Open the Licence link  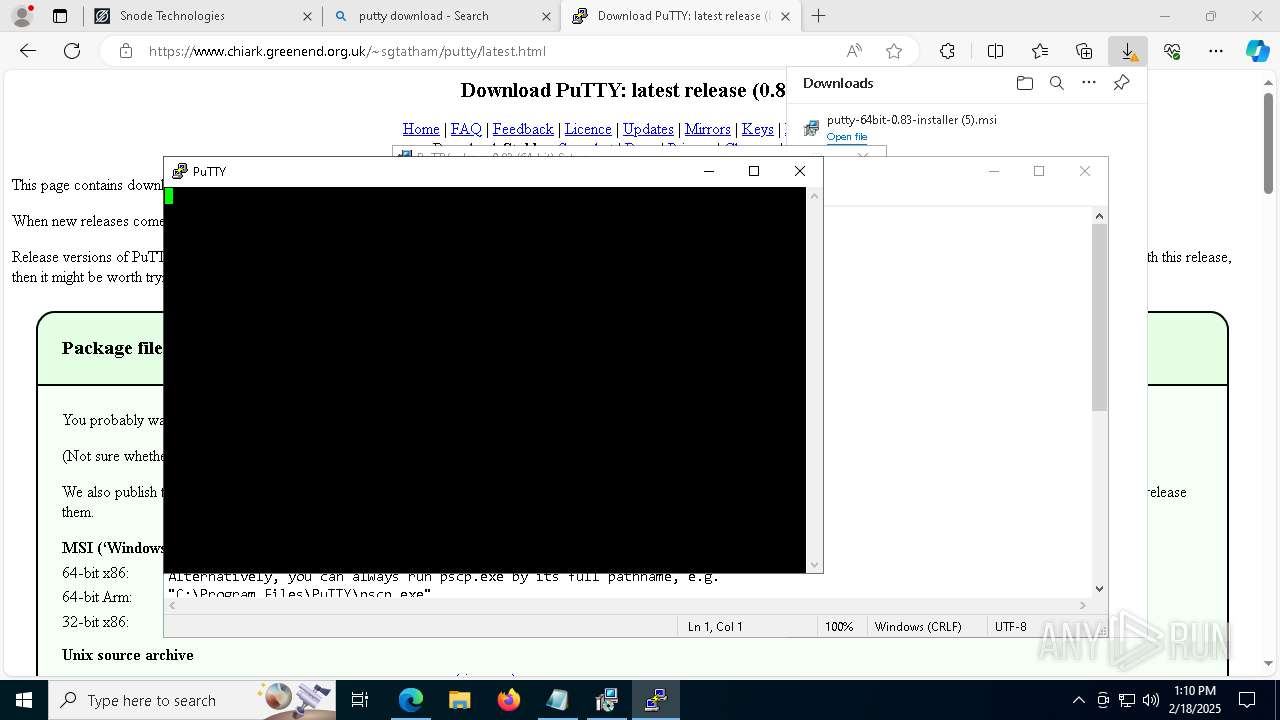[x=588, y=129]
